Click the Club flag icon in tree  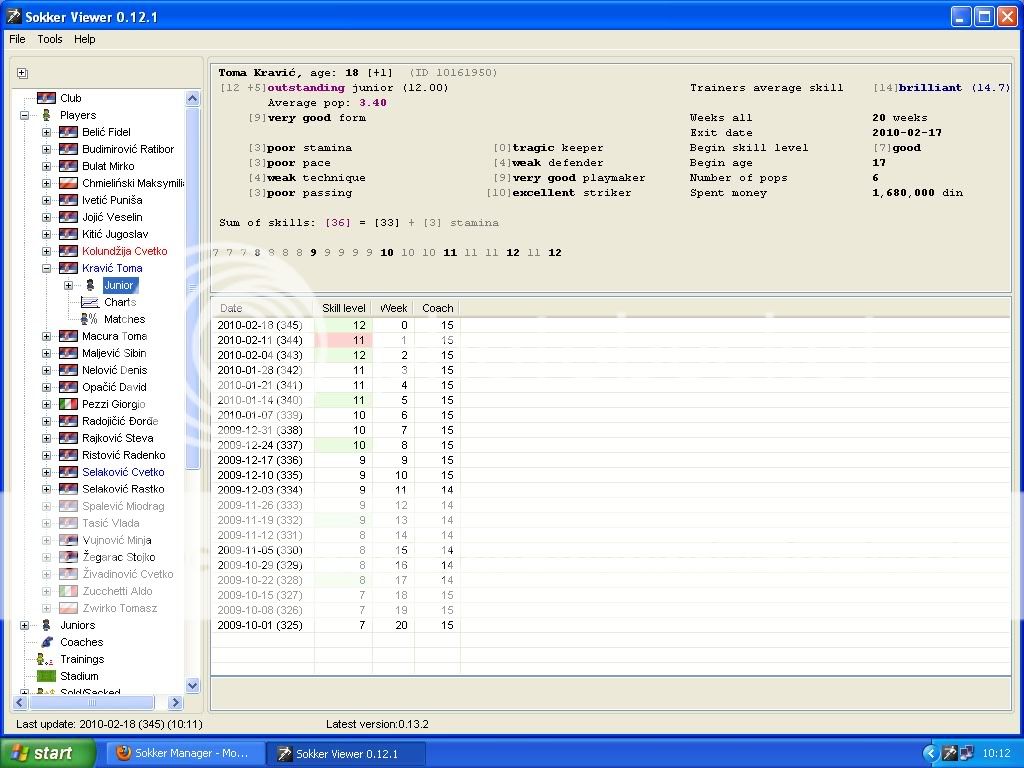(46, 98)
